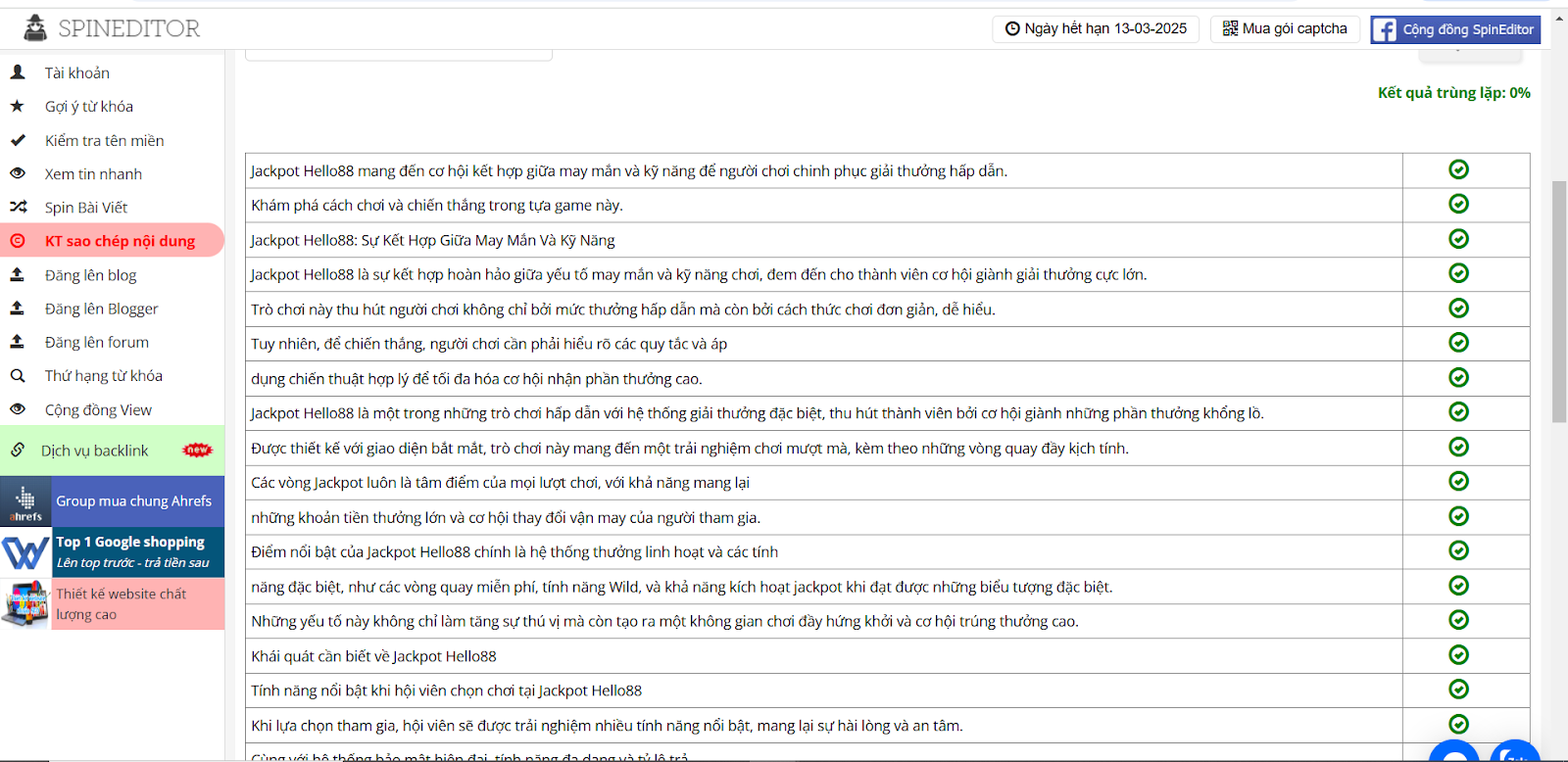
Task: Click green check for 'Khái quát cần biết' row
Action: click(x=1459, y=655)
